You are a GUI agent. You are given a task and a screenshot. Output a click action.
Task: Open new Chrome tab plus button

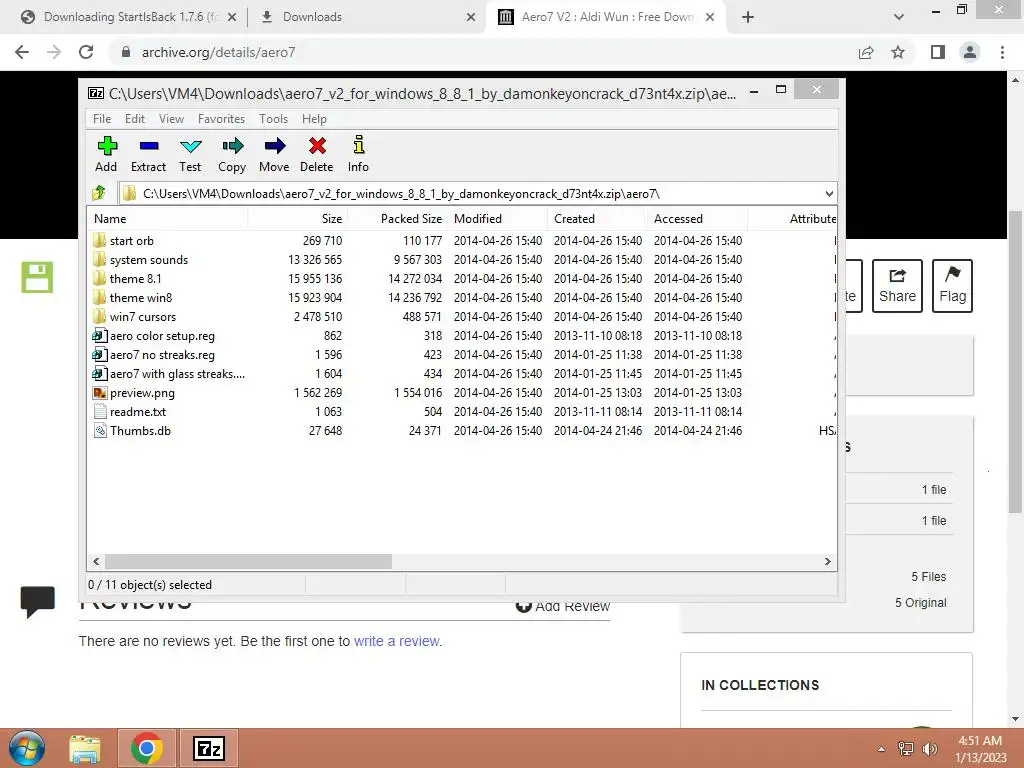748,17
